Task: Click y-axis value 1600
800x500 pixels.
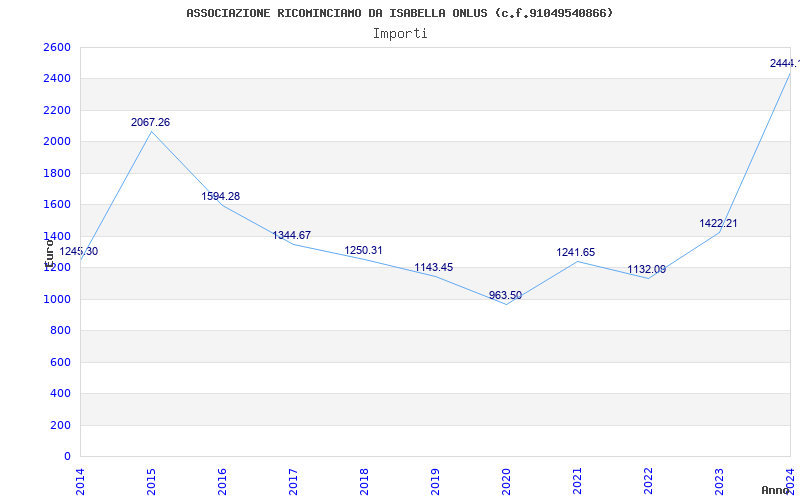Action: tap(57, 205)
